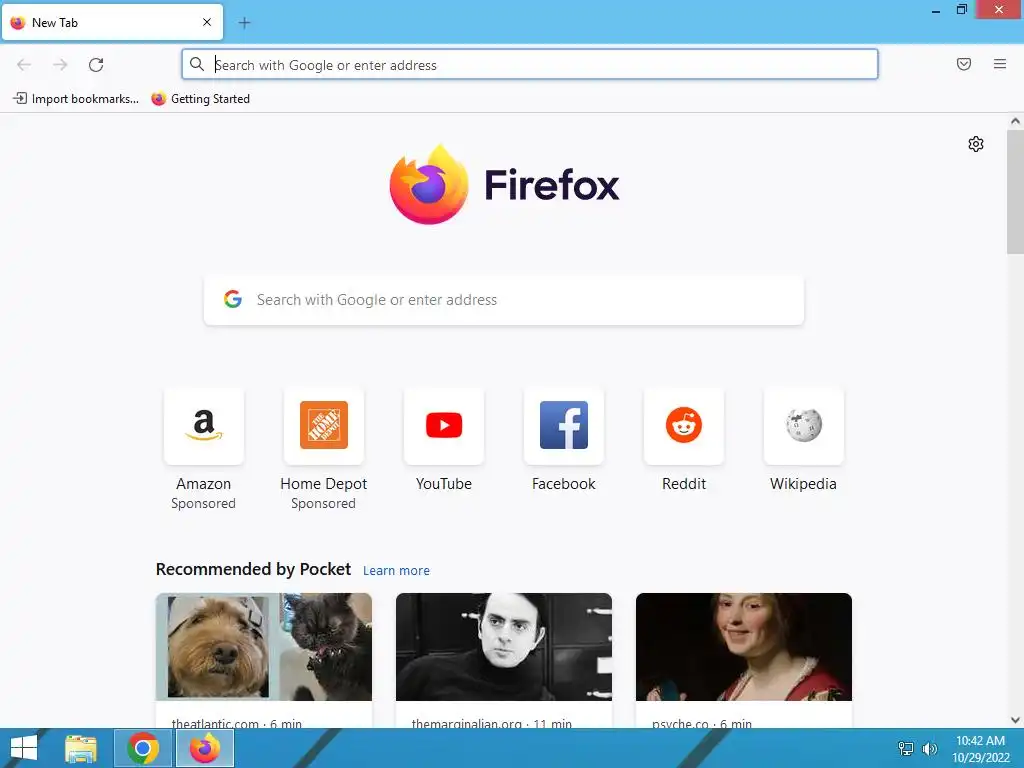
Task: Open Import bookmarks bookmark item
Action: (76, 99)
